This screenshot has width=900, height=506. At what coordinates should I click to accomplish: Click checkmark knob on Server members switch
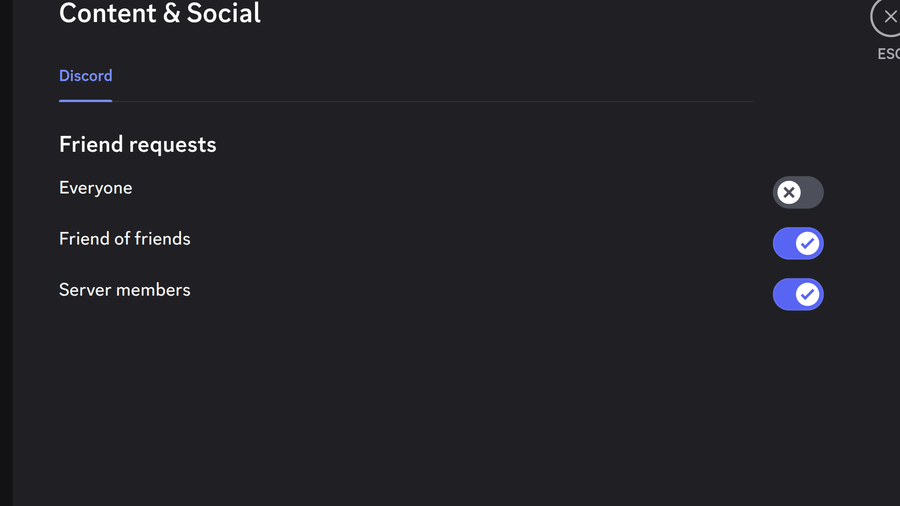pos(807,294)
